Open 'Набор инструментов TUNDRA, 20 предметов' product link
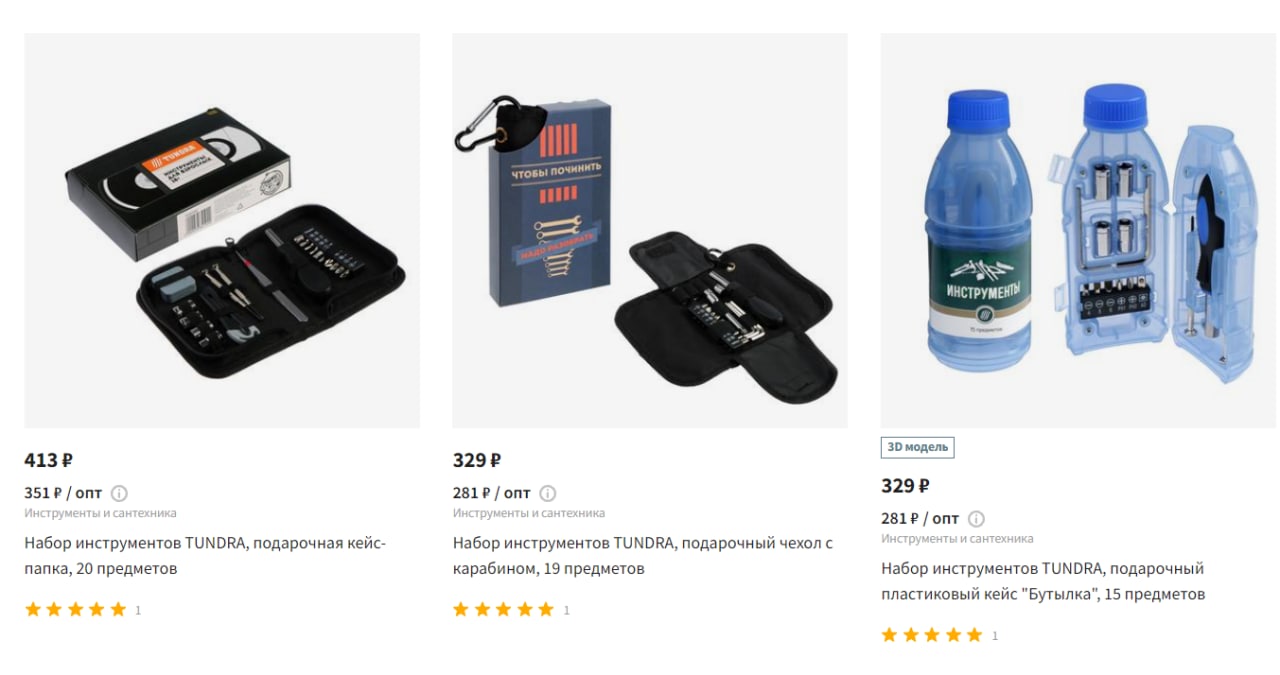Screen dimensions: 1280x675 (205, 556)
